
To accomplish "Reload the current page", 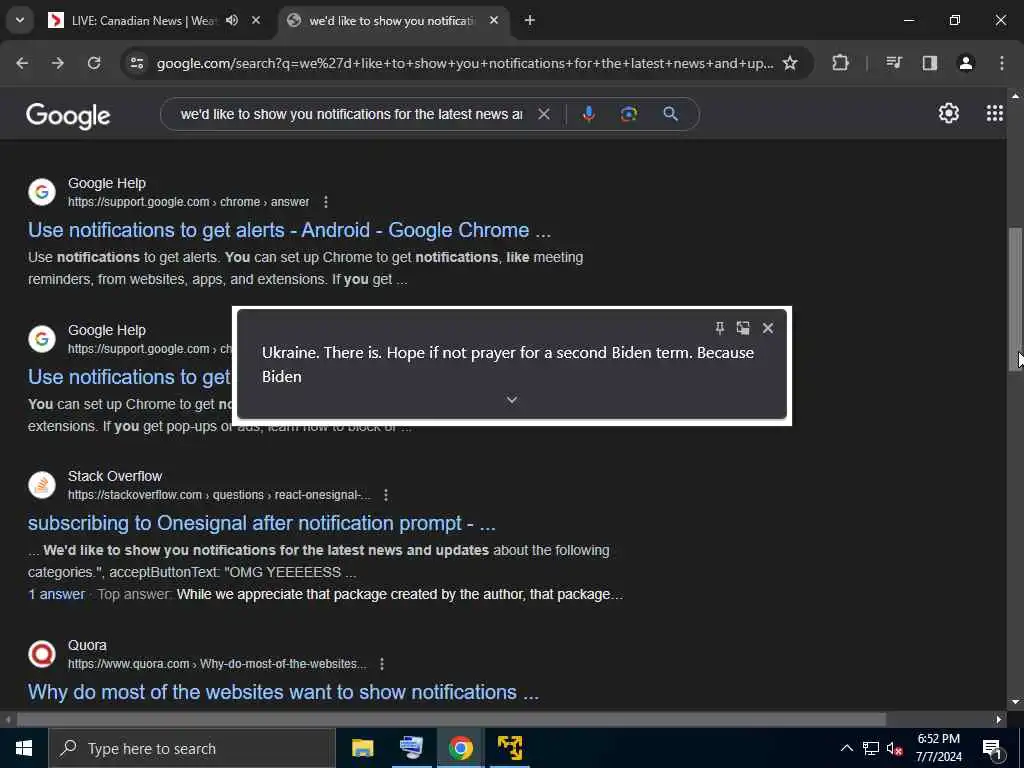I will click(x=94, y=63).
